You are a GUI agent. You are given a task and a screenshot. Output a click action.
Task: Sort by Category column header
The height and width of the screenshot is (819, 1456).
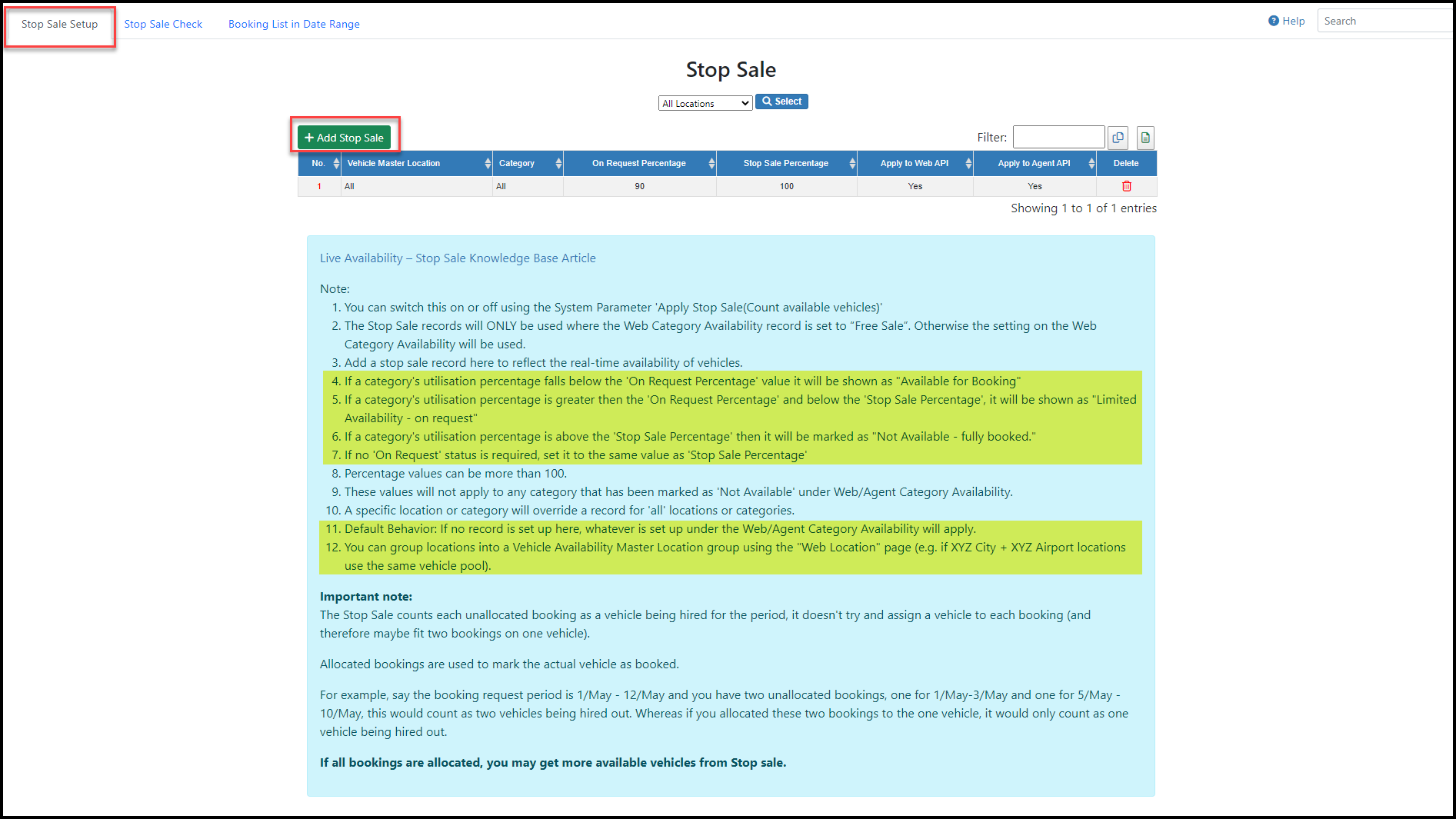click(528, 163)
